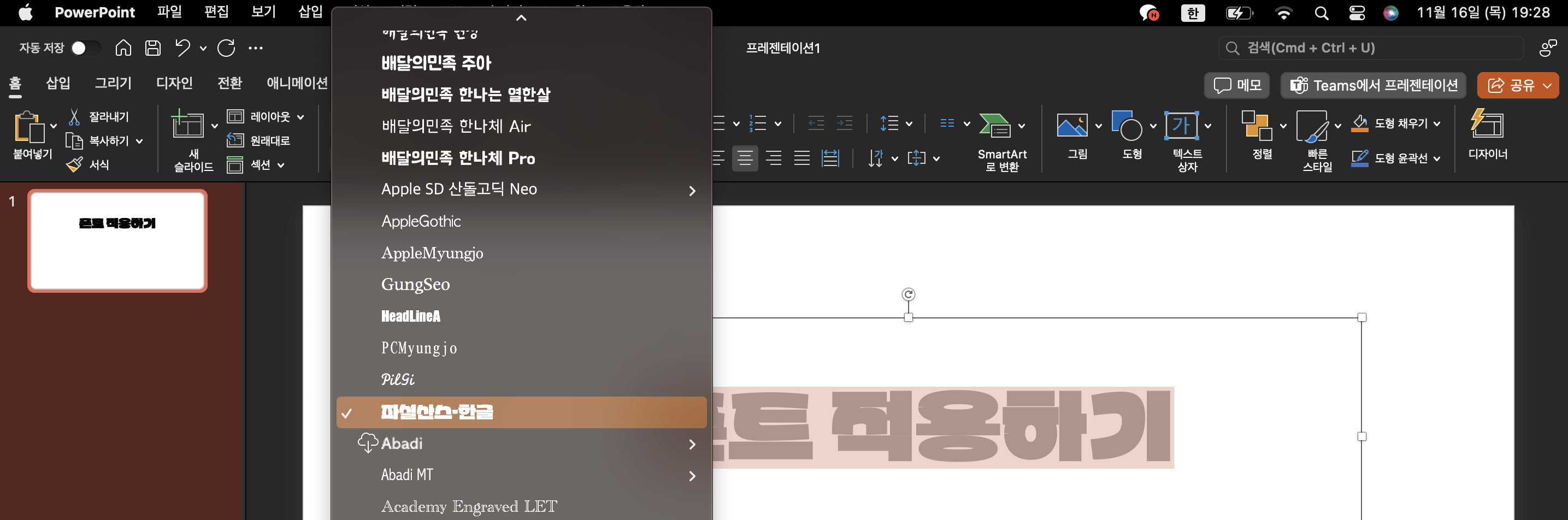Toggle the AutoSave (자동 저장) switch

(85, 48)
